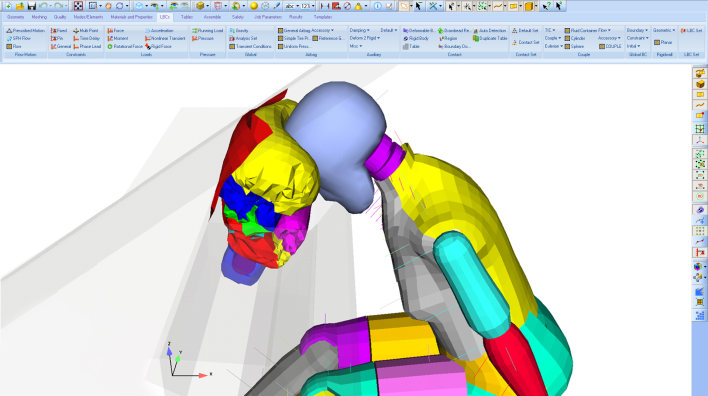
Task: Switch to the Meshing ribbon tab
Action: pyautogui.click(x=39, y=17)
